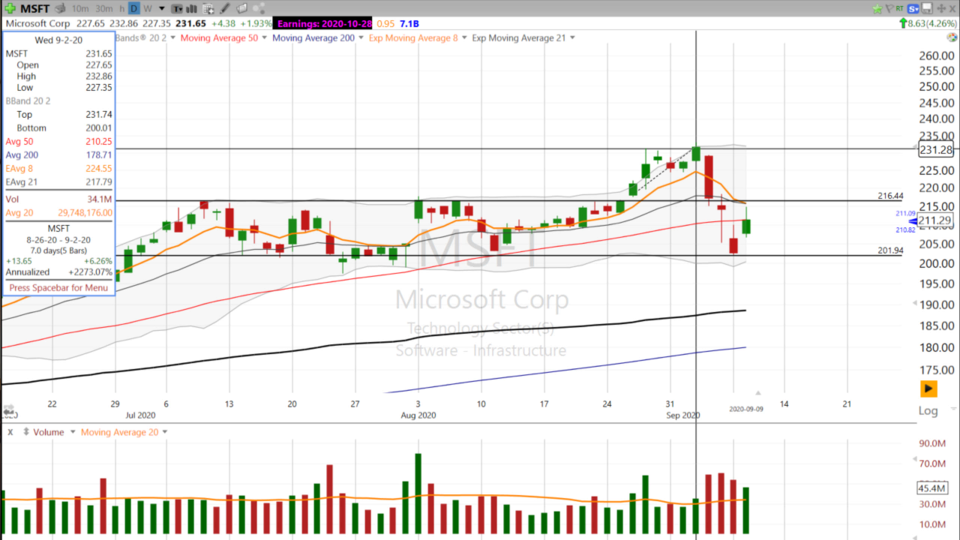Select the Daily (D) timeframe
Viewport: 960px width, 540px height.
132,7
